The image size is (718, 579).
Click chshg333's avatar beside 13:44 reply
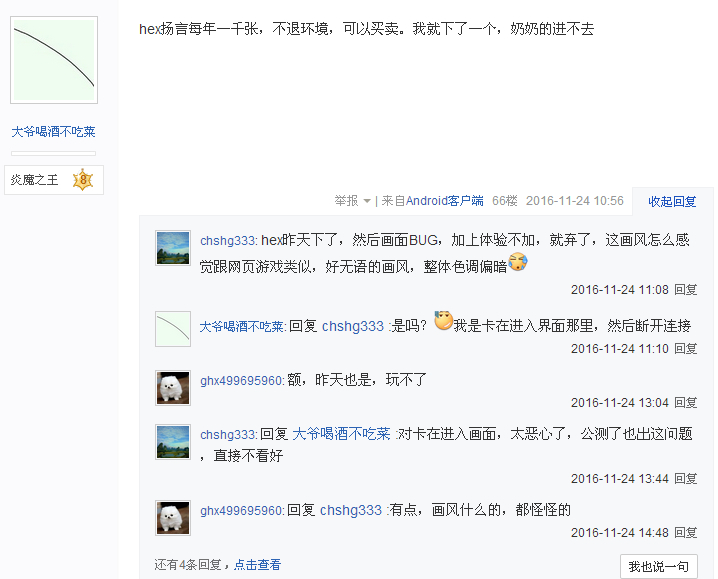coord(173,442)
